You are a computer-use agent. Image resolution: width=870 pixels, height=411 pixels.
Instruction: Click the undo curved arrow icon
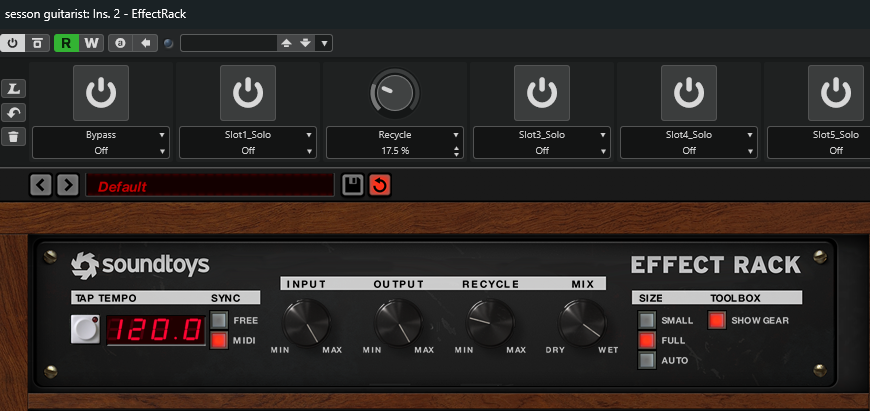pos(13,113)
